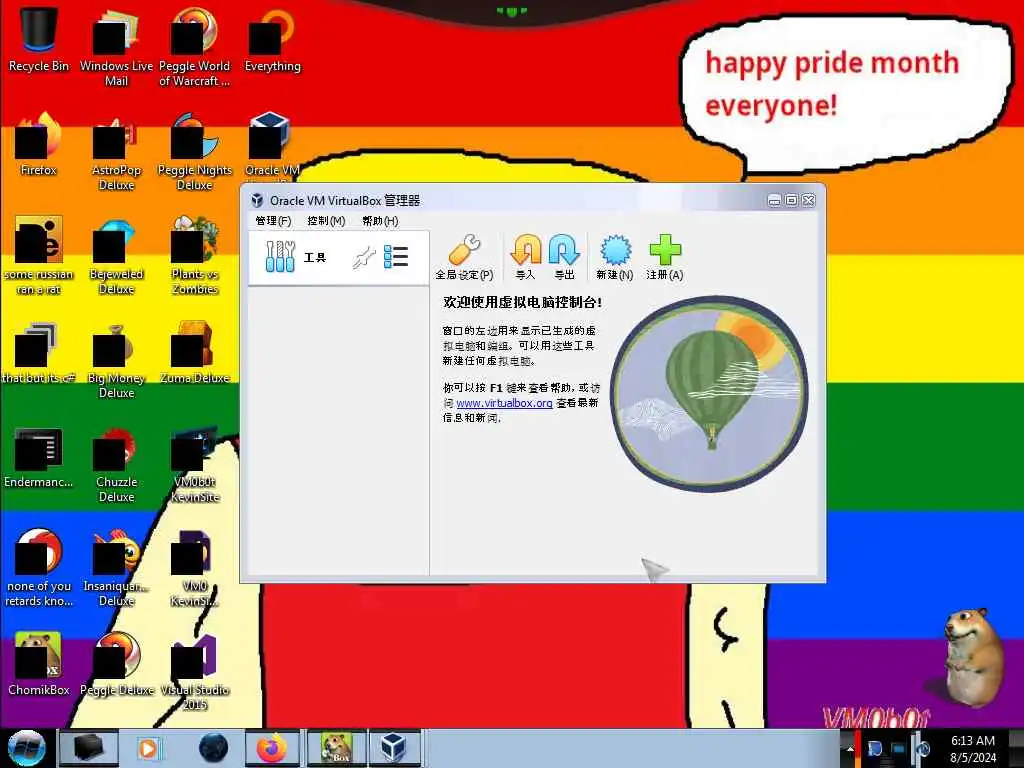Open the 管理(F) menu
The height and width of the screenshot is (768, 1024).
click(x=273, y=221)
